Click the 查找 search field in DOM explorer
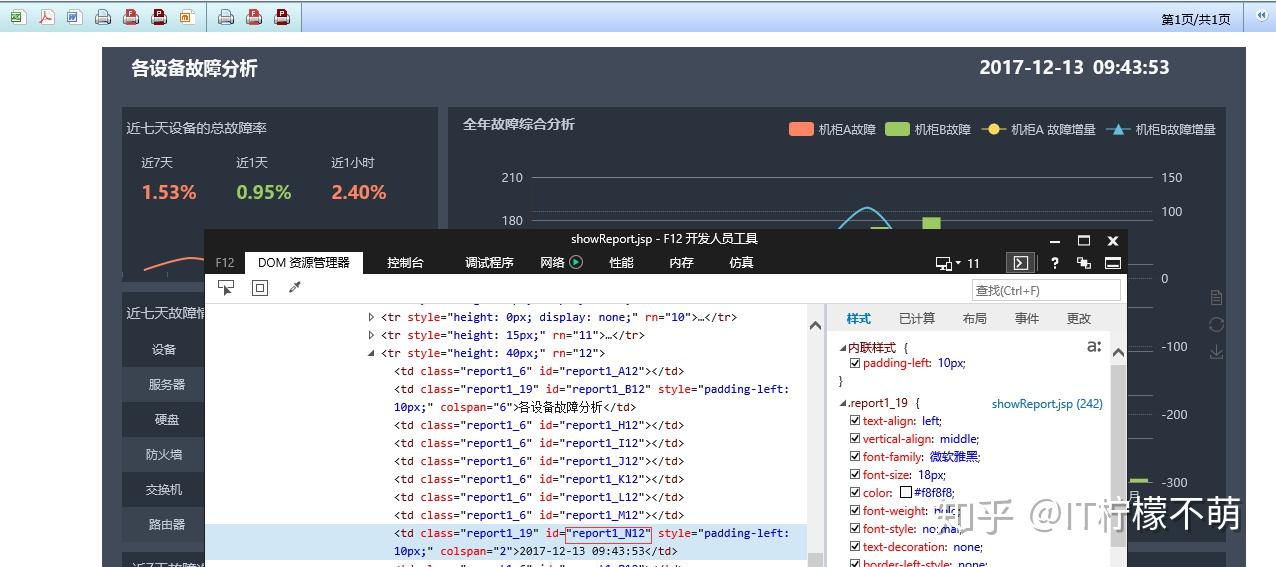1276x567 pixels. pyautogui.click(x=1046, y=290)
